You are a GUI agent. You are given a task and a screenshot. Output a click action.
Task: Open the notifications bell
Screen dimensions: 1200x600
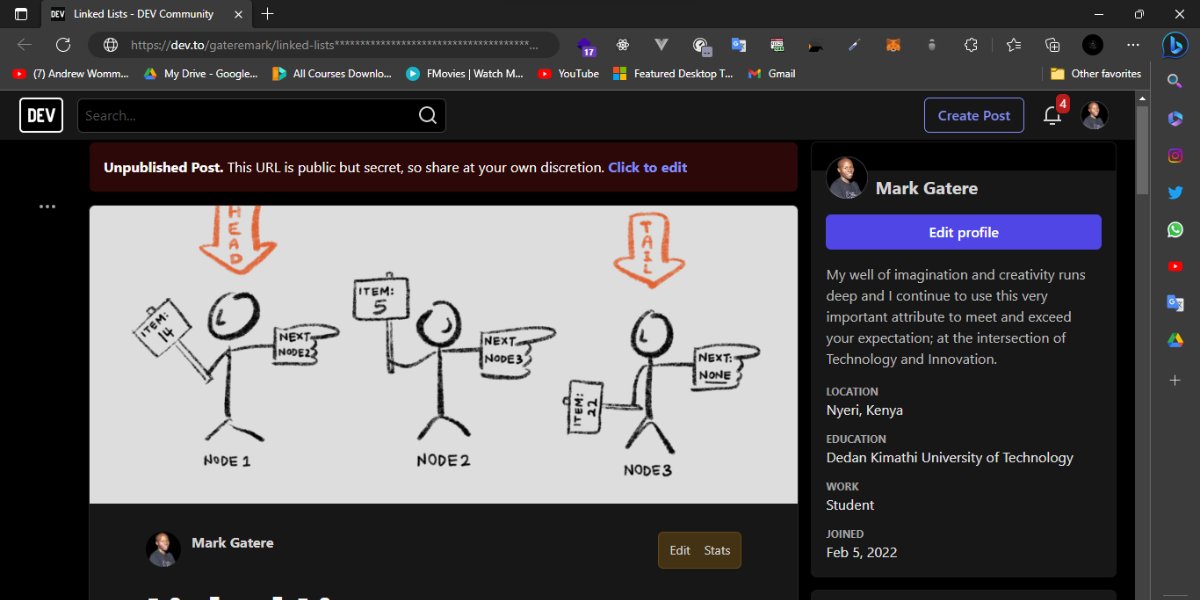coord(1052,115)
